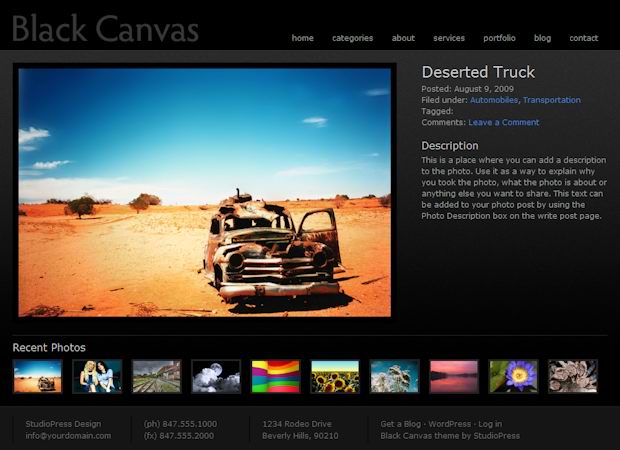The image size is (620, 450).
Task: Click the WordPress footer link
Action: (x=450, y=424)
